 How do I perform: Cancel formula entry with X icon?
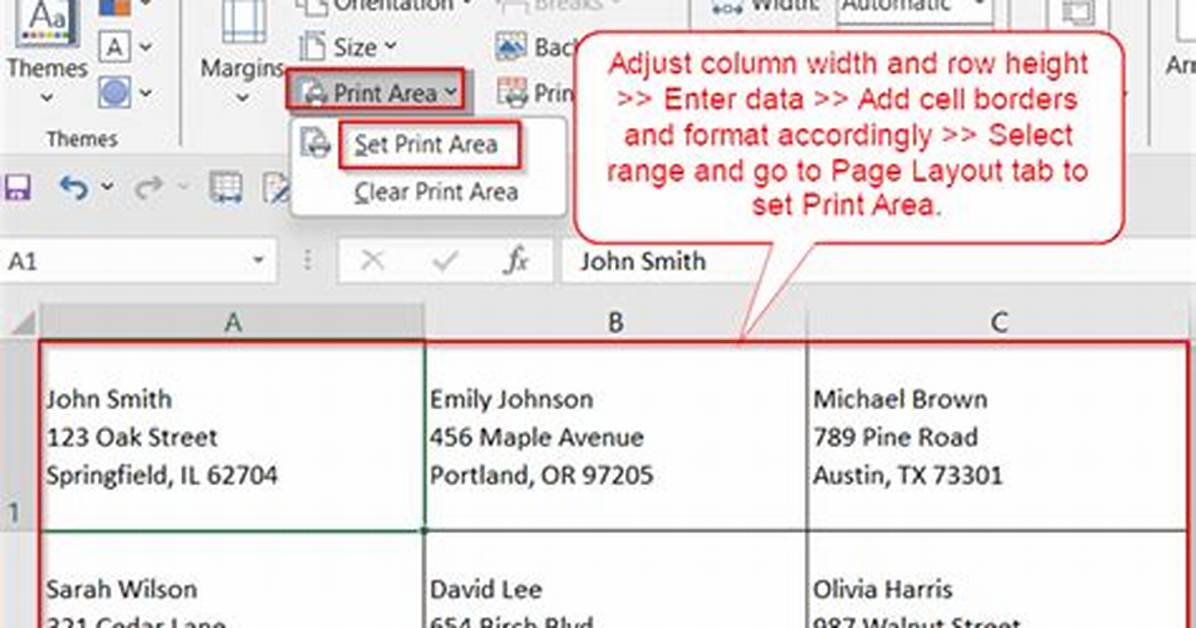tap(372, 261)
